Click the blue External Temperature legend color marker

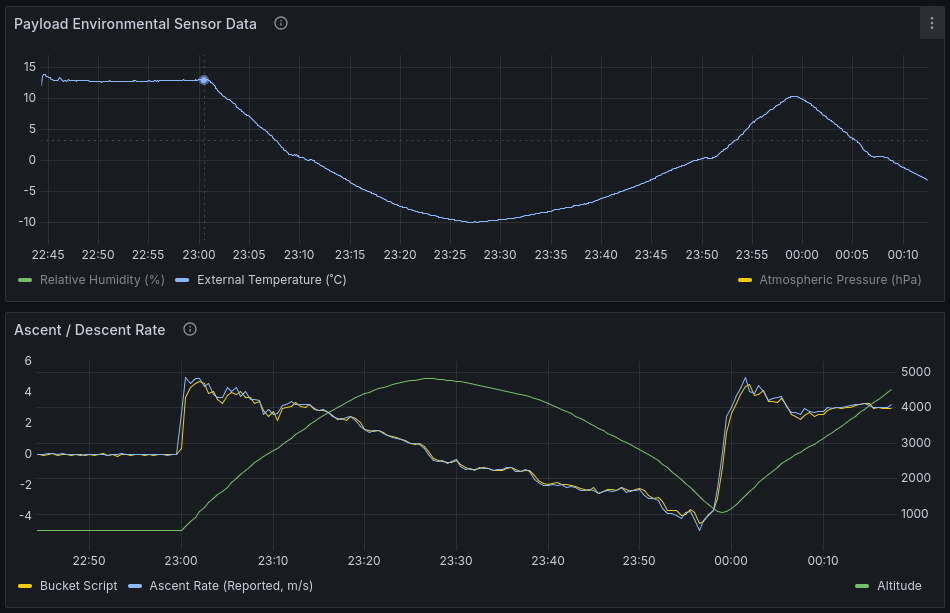tap(183, 280)
